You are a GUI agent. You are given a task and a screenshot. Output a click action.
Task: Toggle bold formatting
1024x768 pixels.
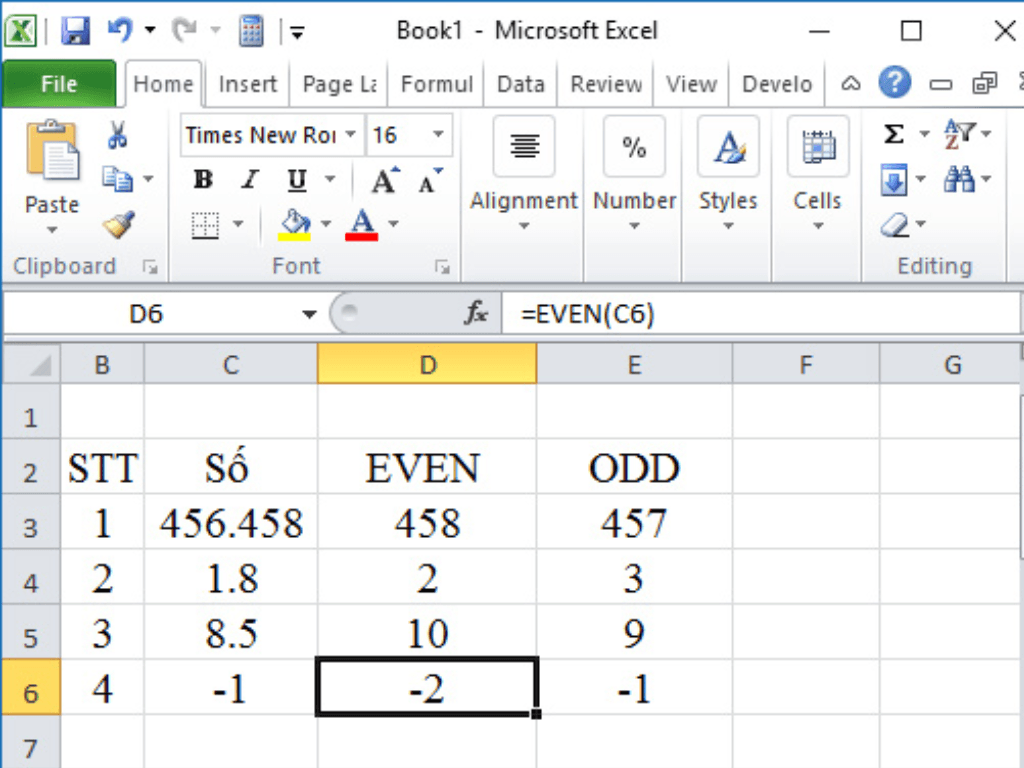(202, 180)
